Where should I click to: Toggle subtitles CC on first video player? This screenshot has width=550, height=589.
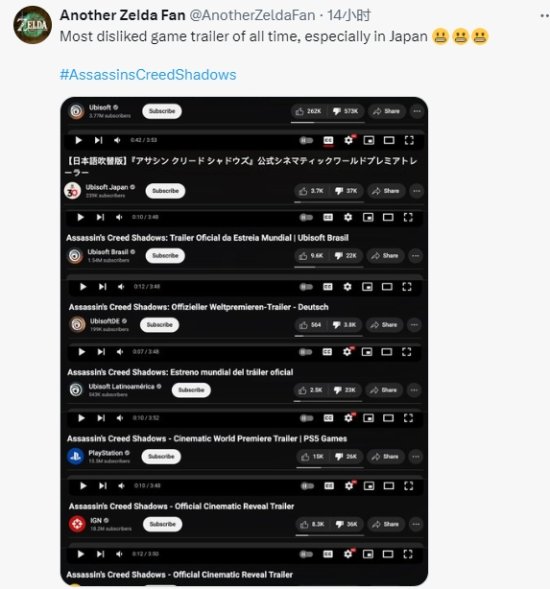point(328,140)
